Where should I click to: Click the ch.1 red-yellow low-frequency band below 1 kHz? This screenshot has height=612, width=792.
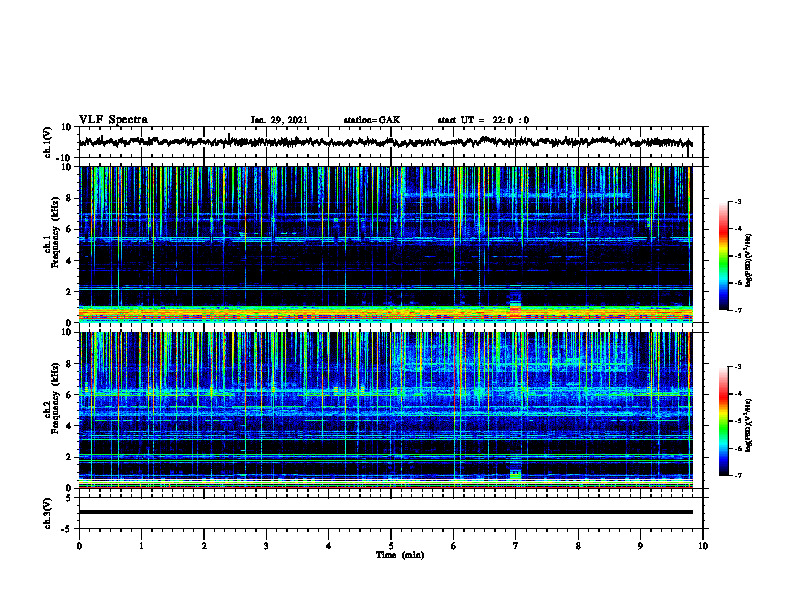[385, 314]
